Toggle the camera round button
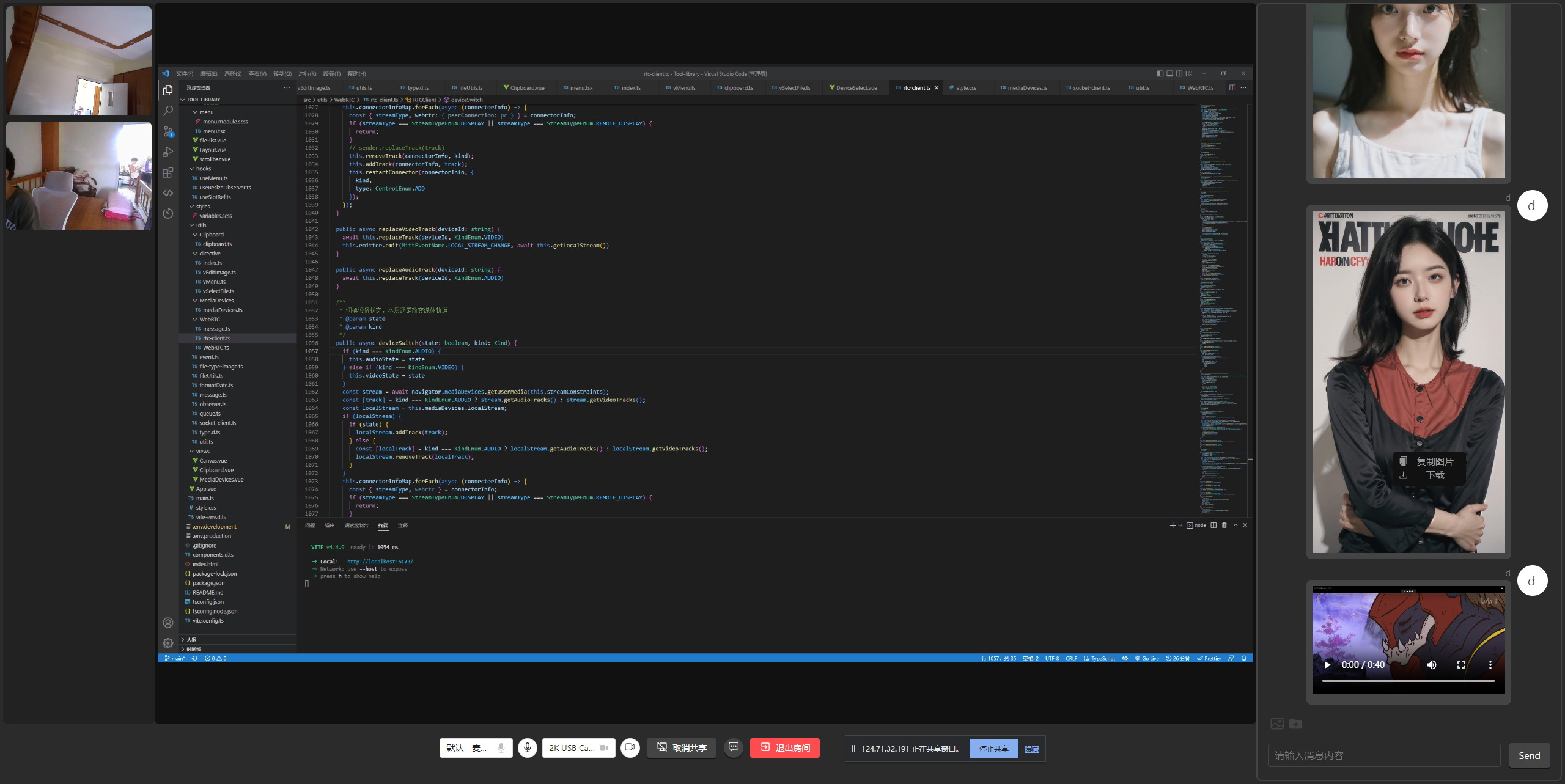This screenshot has width=1565, height=784. [x=630, y=747]
